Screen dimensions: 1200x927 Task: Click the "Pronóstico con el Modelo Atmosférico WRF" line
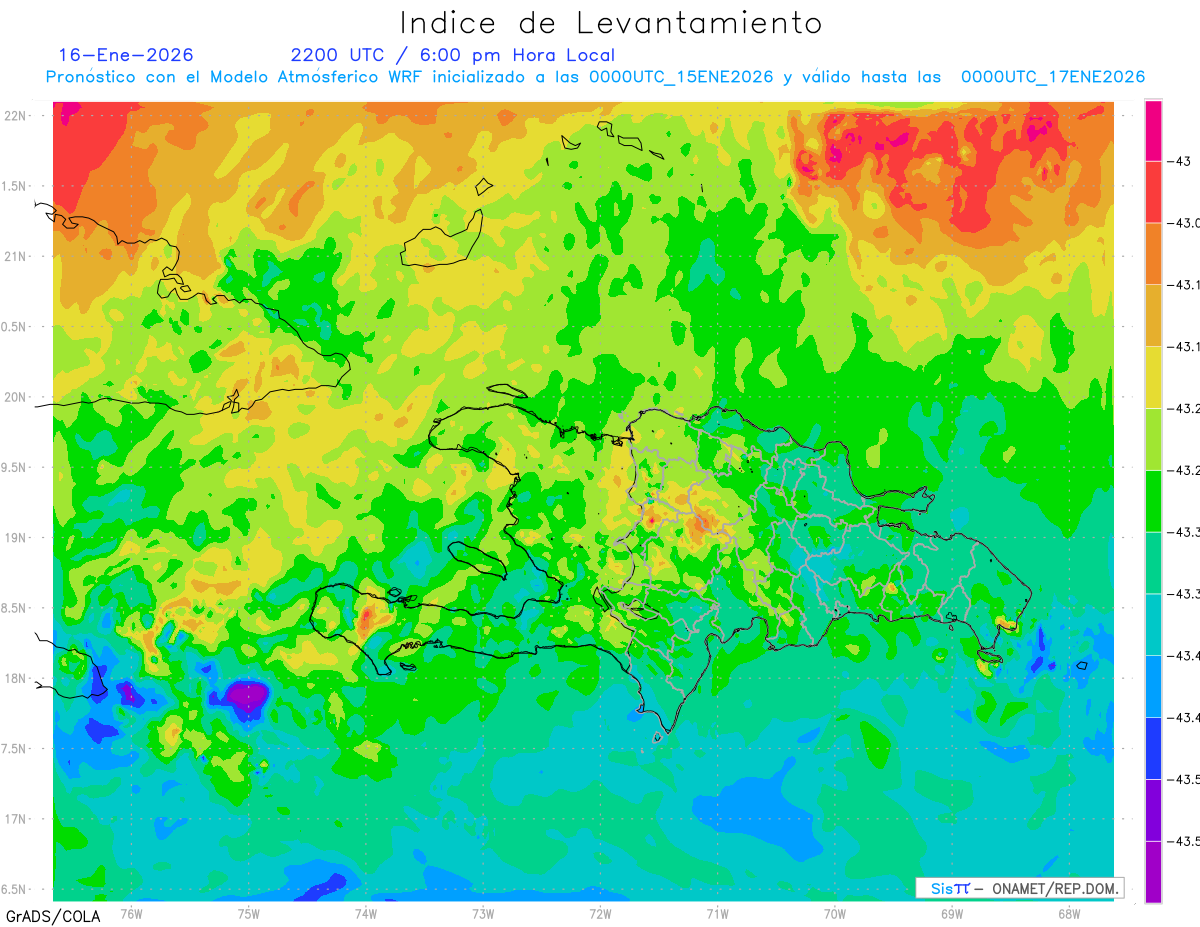[x=595, y=77]
